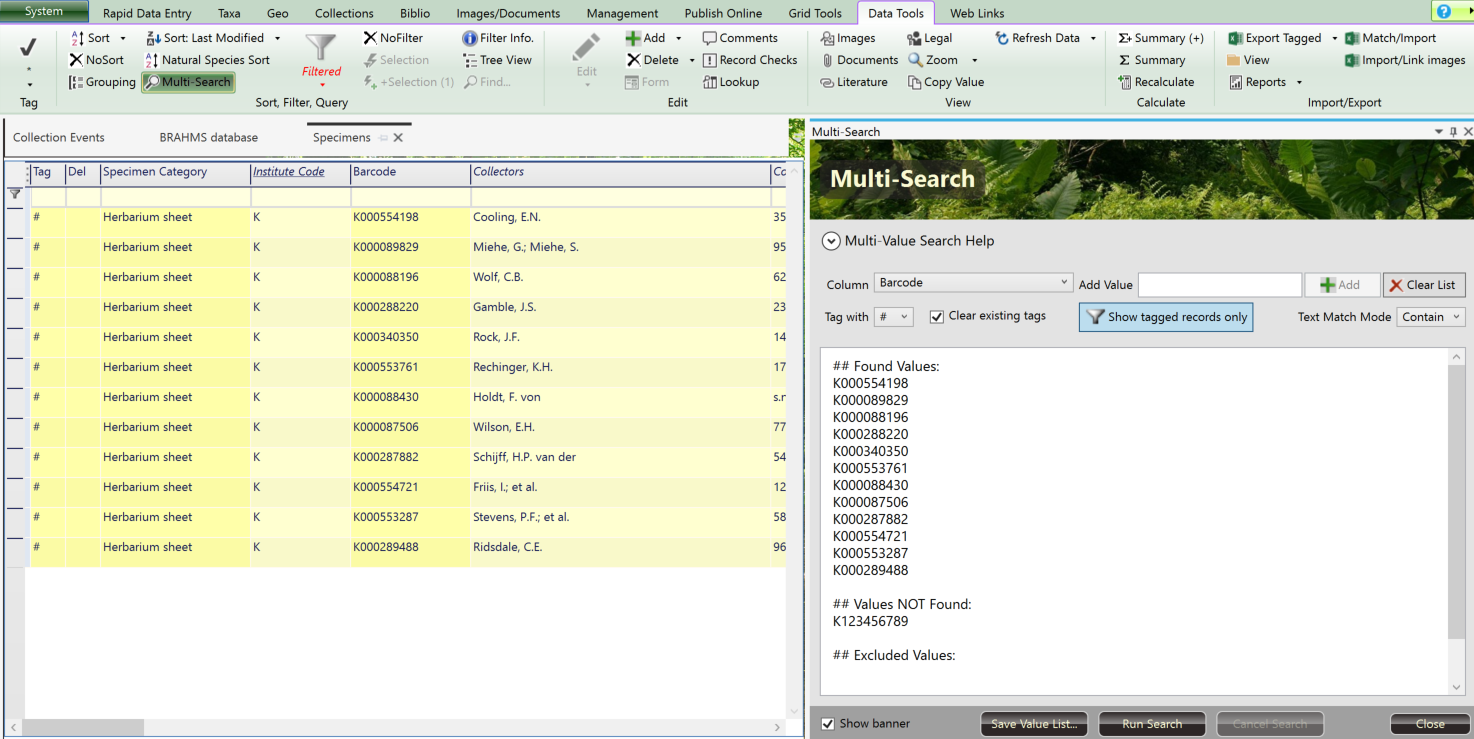1474x739 pixels.
Task: Run Record Checks
Action: pyautogui.click(x=750, y=60)
